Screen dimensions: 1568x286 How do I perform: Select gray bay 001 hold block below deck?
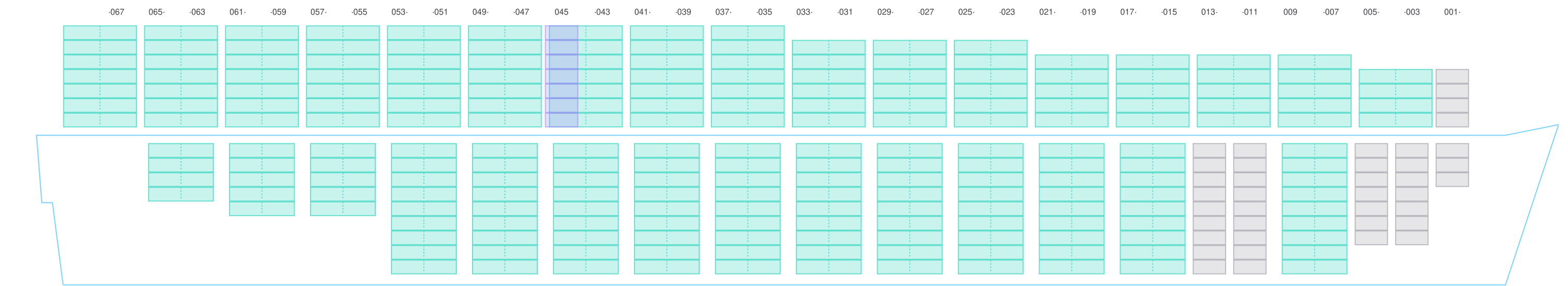click(x=1452, y=165)
